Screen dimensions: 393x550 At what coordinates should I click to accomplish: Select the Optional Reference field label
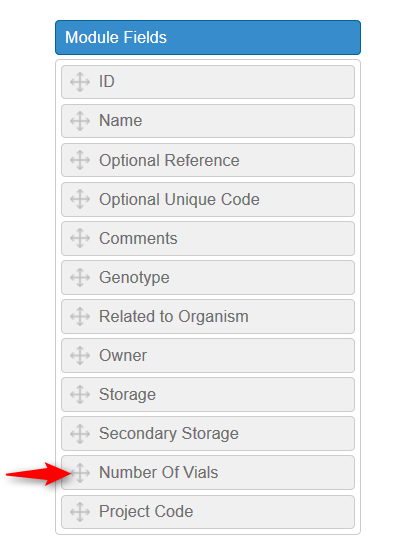coord(169,161)
